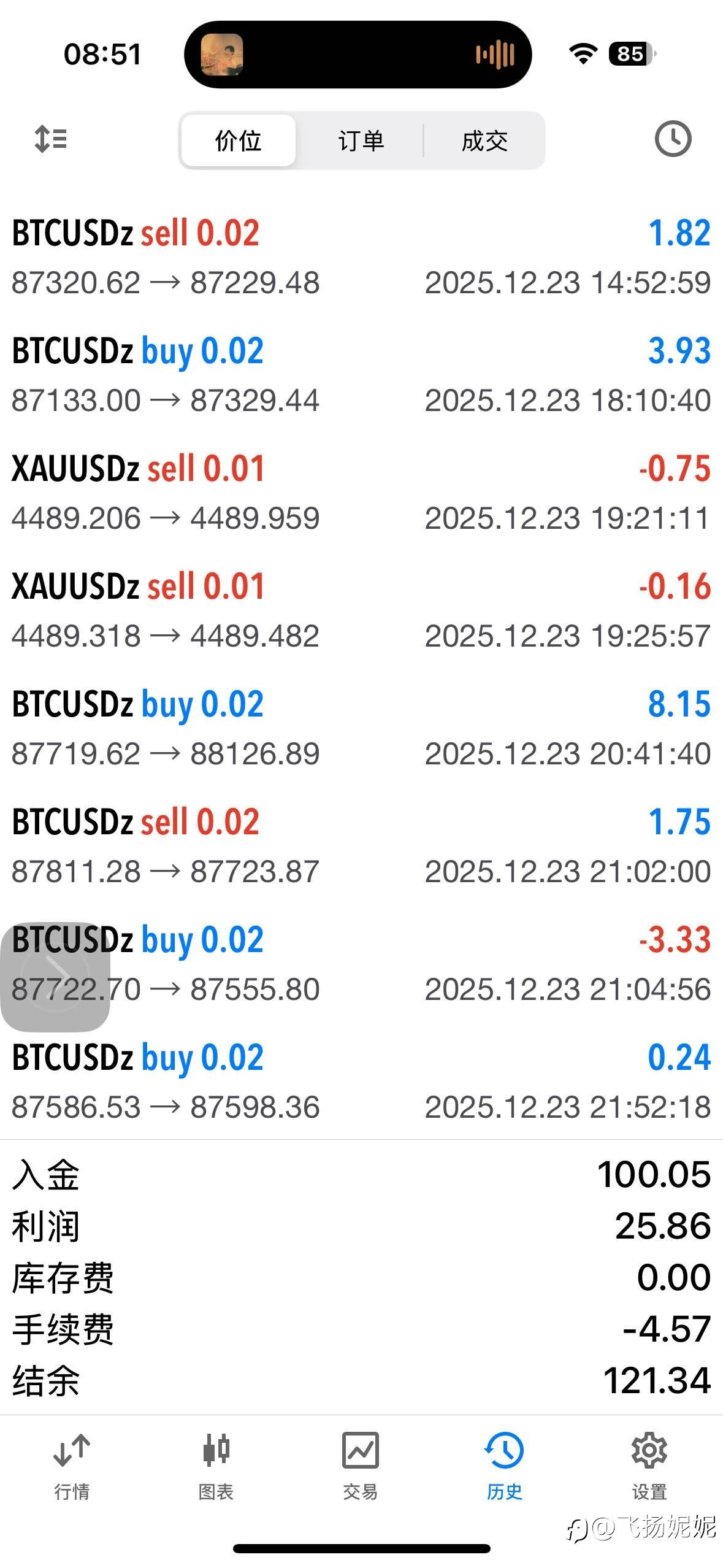
Task: Select XAUUSDz sell trade with loss -0.16
Action: pos(361,611)
